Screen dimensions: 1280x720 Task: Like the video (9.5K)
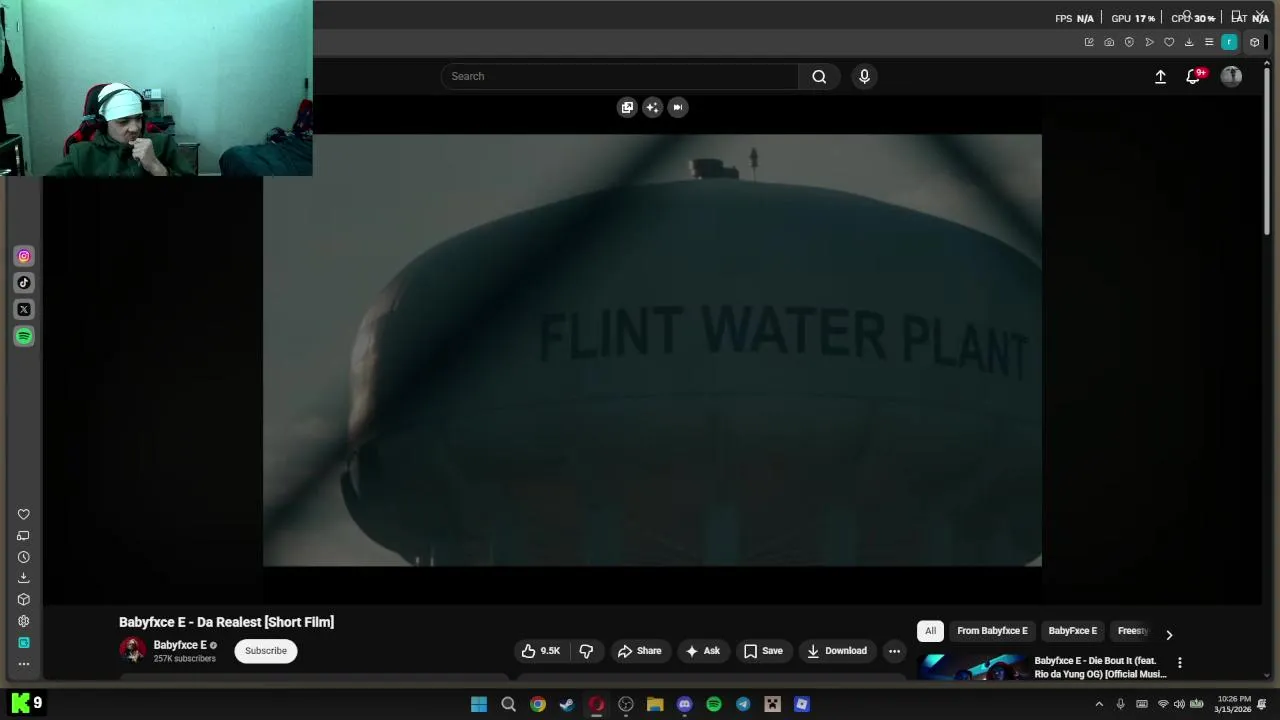click(540, 651)
